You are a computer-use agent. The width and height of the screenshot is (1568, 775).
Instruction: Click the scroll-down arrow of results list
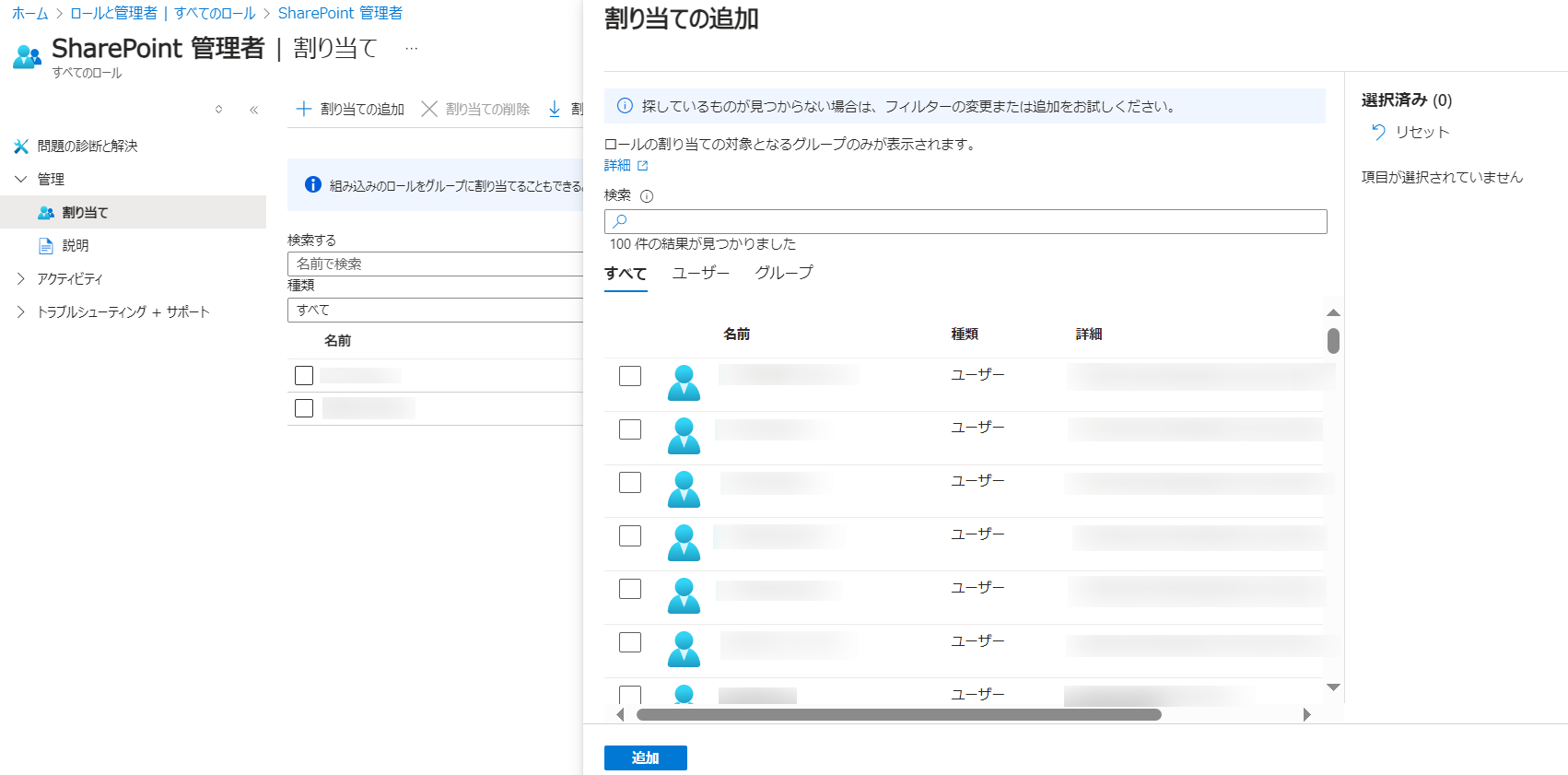coord(1333,687)
